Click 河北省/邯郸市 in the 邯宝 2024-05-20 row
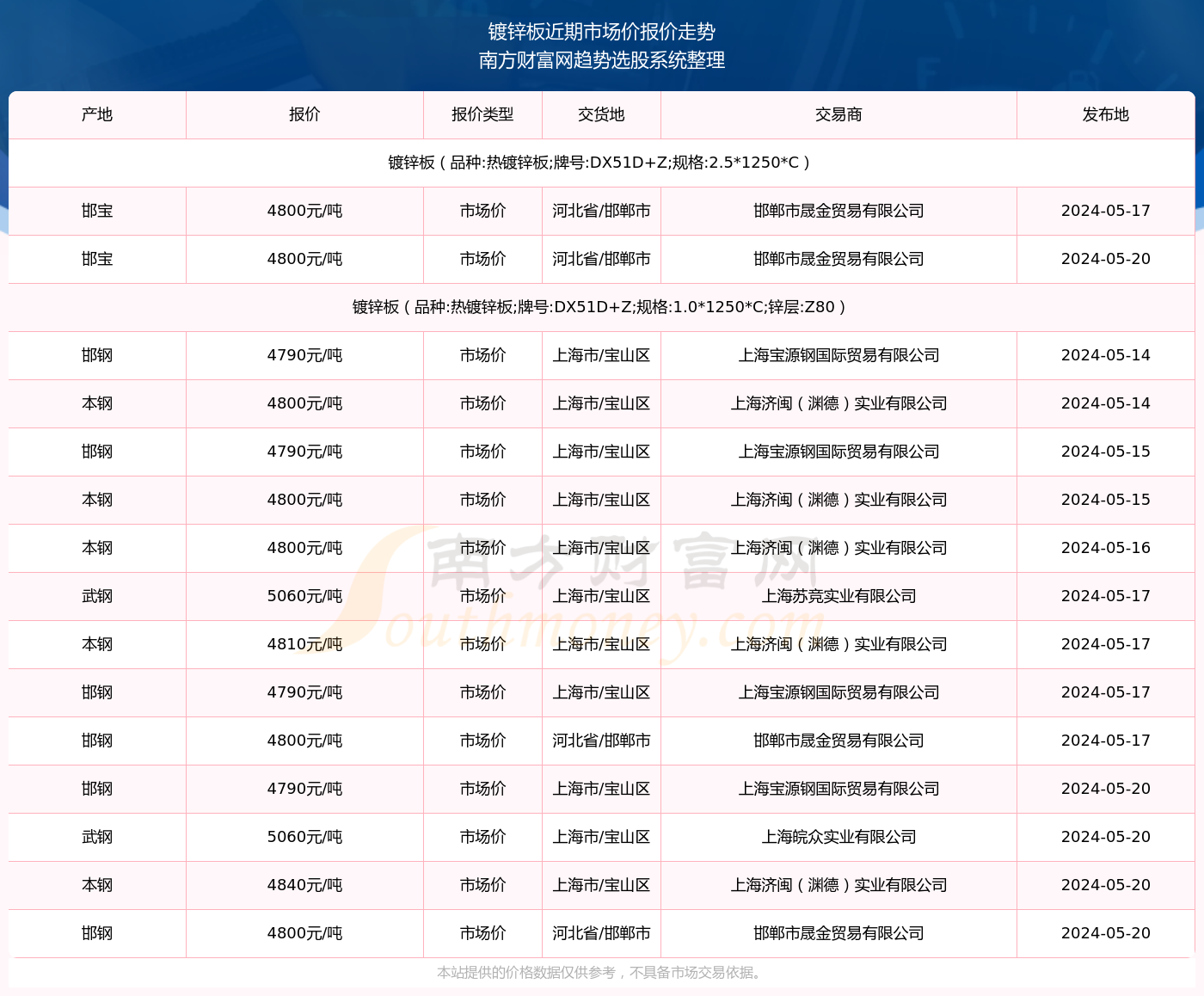This screenshot has width=1204, height=996. (601, 259)
